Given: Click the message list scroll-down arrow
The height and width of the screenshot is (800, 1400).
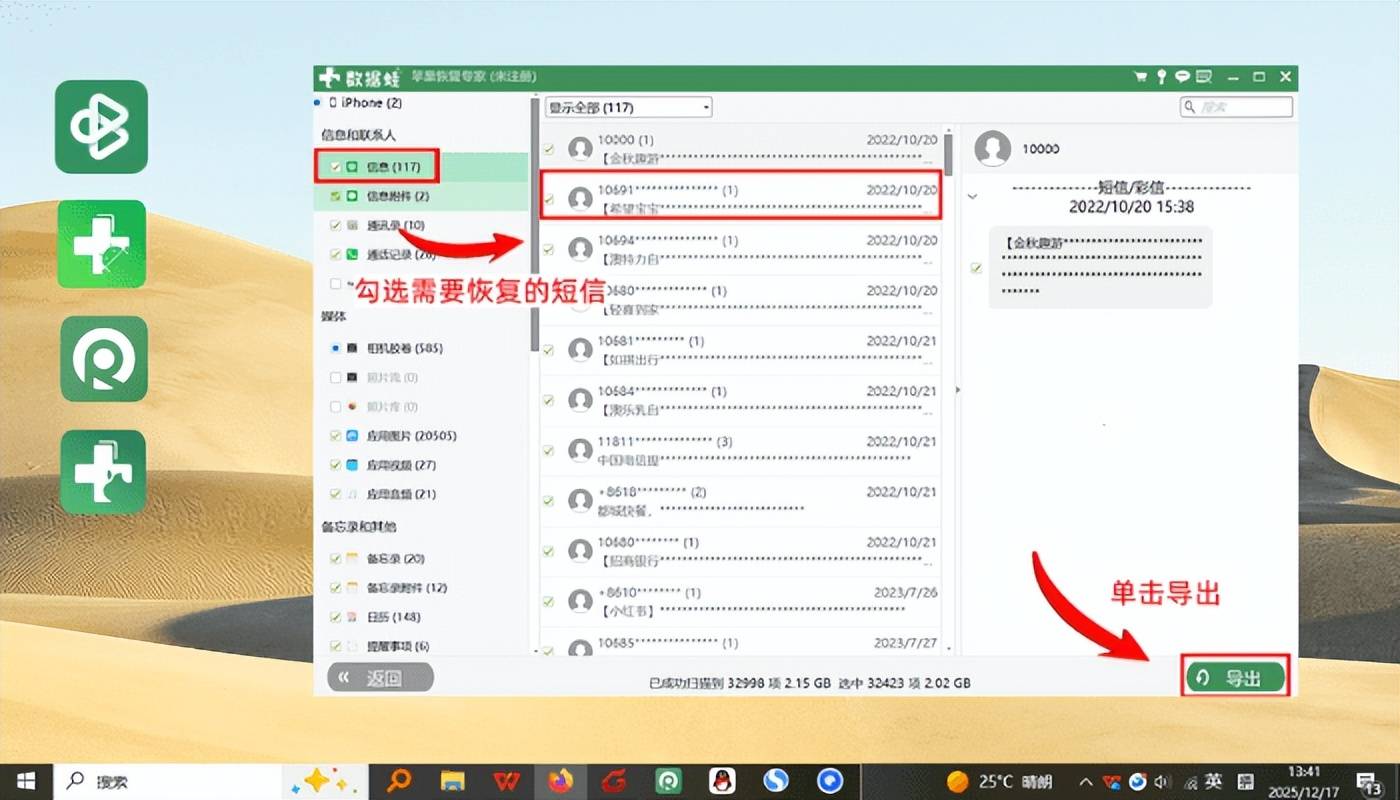Looking at the screenshot, I should pos(948,649).
